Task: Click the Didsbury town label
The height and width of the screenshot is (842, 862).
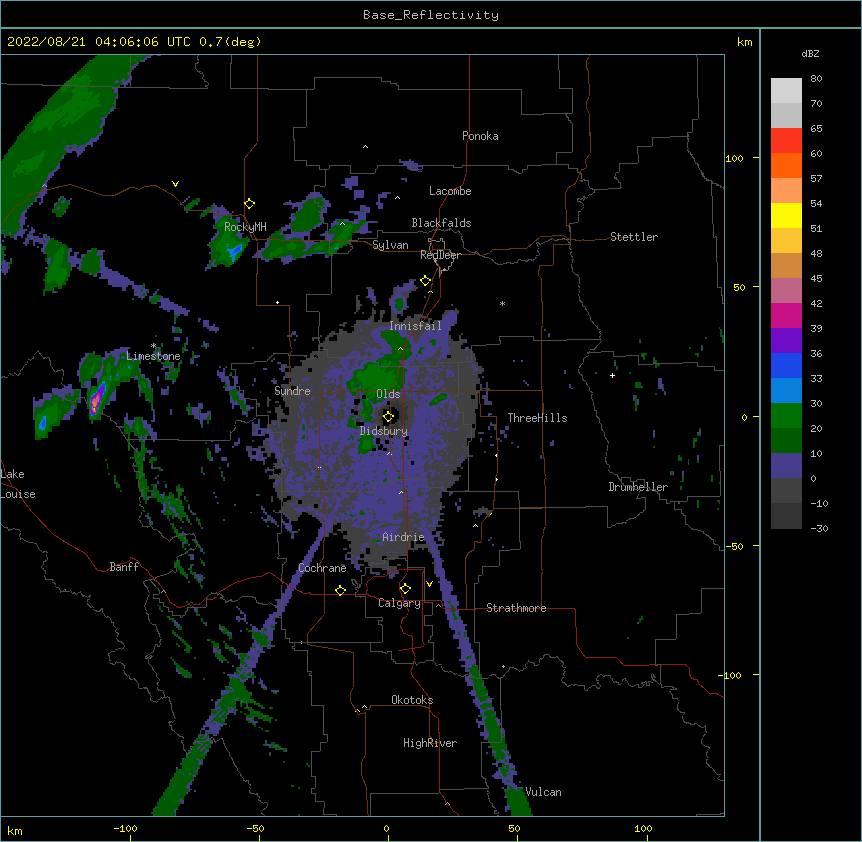Action: click(x=384, y=431)
